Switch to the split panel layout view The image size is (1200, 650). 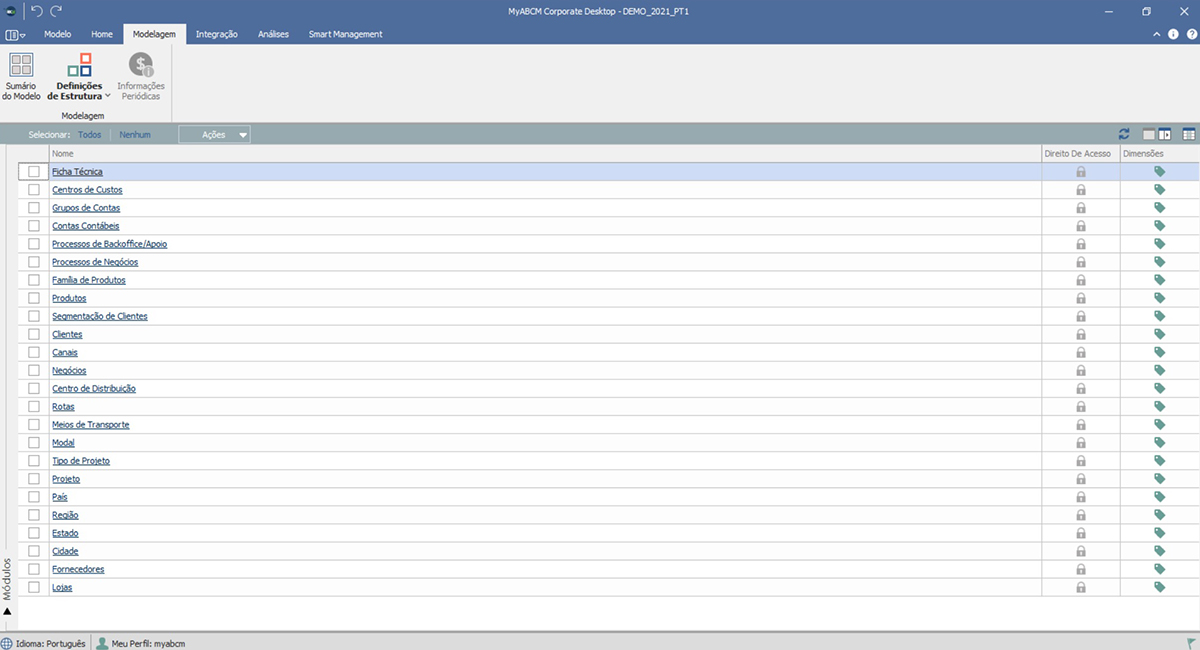(1165, 134)
